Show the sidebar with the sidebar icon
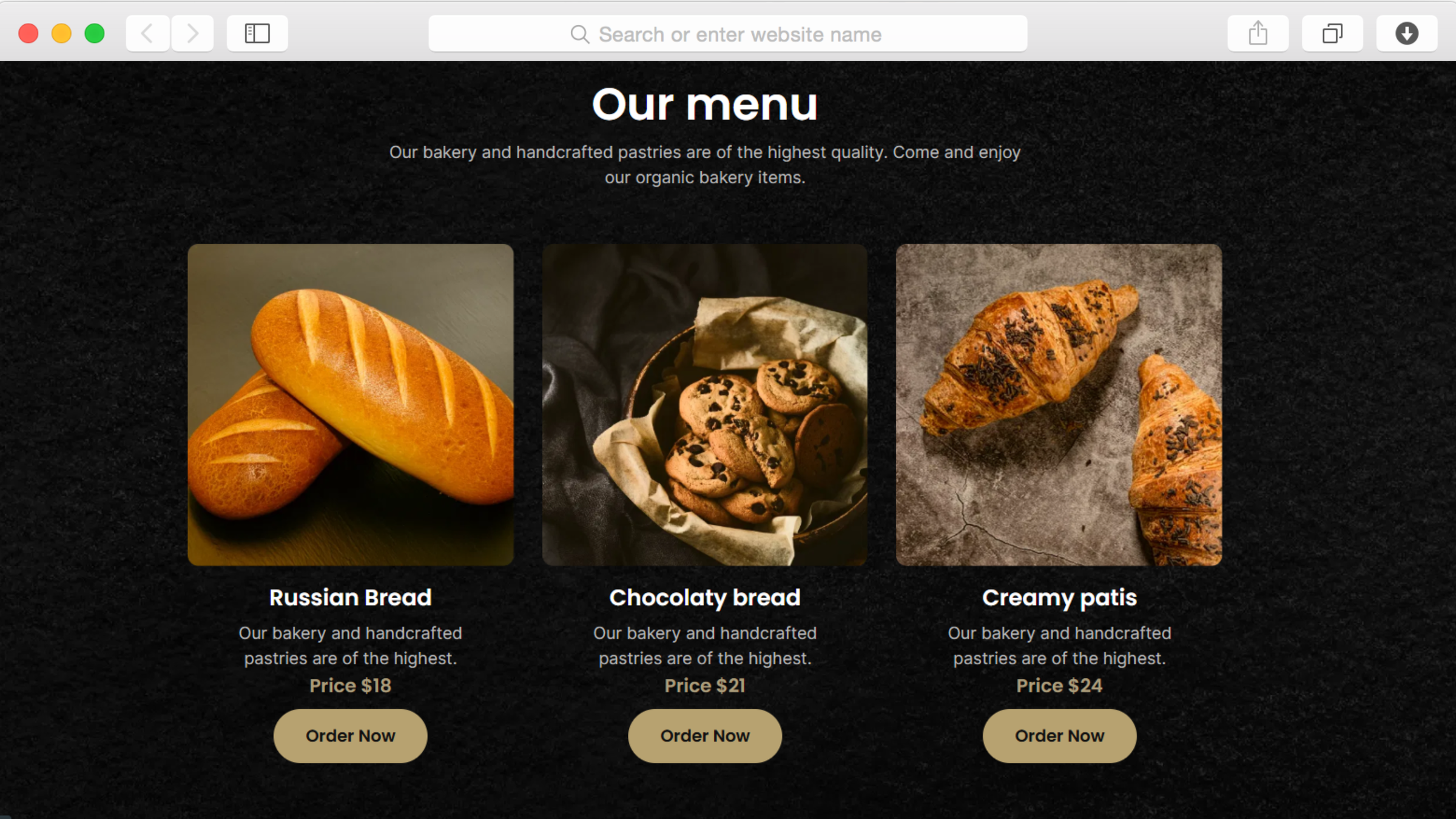 pyautogui.click(x=257, y=33)
